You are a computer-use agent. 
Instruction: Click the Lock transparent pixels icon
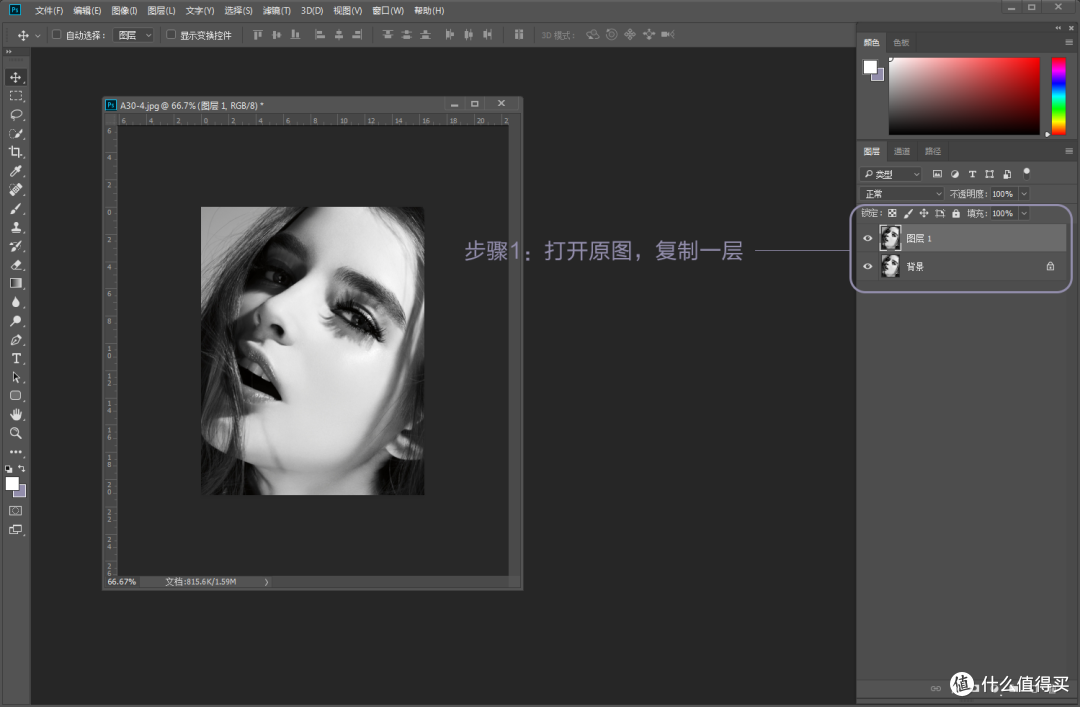[x=892, y=213]
